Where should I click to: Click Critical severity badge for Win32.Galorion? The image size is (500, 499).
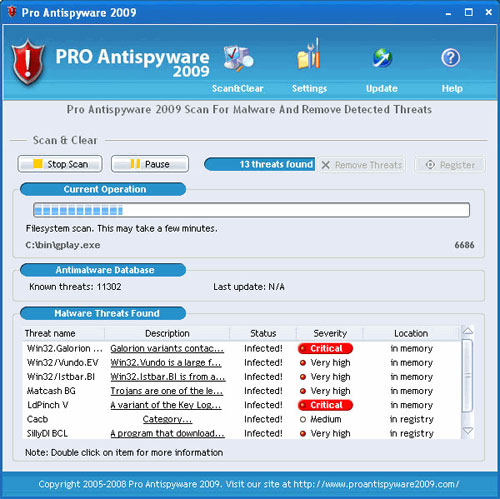(x=325, y=348)
